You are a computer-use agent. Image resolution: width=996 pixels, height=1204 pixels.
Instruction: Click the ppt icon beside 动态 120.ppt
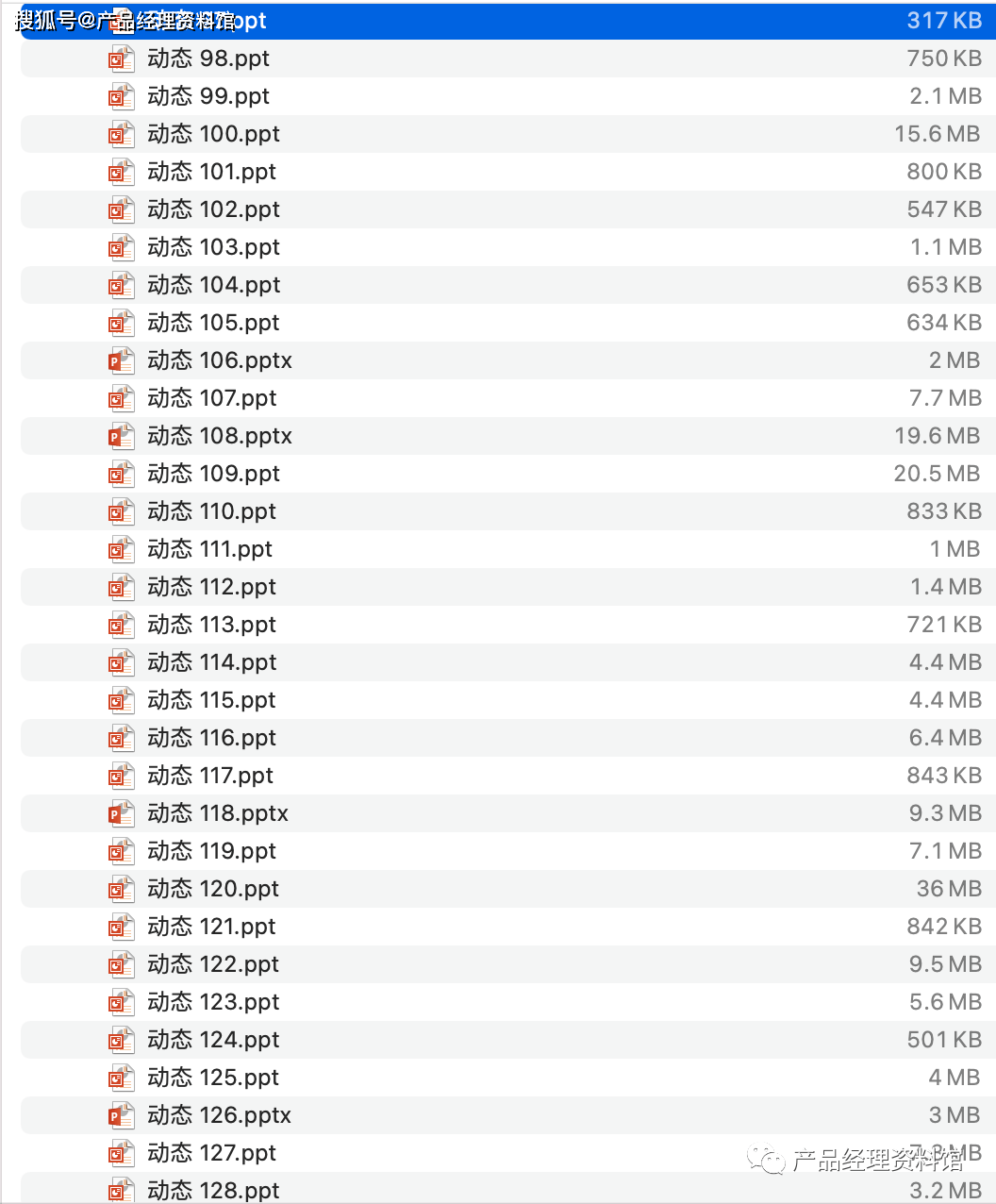(121, 888)
